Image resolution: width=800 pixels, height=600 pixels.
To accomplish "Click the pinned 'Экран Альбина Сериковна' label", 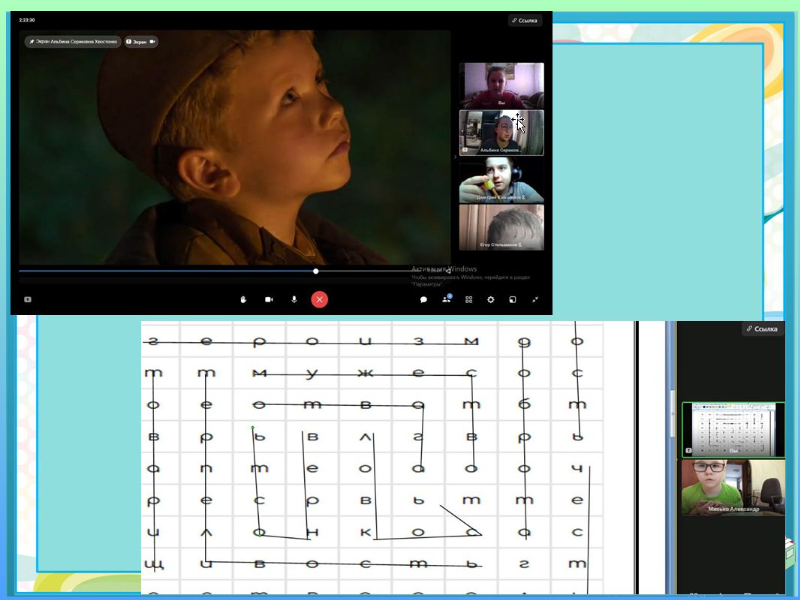I will coord(73,41).
